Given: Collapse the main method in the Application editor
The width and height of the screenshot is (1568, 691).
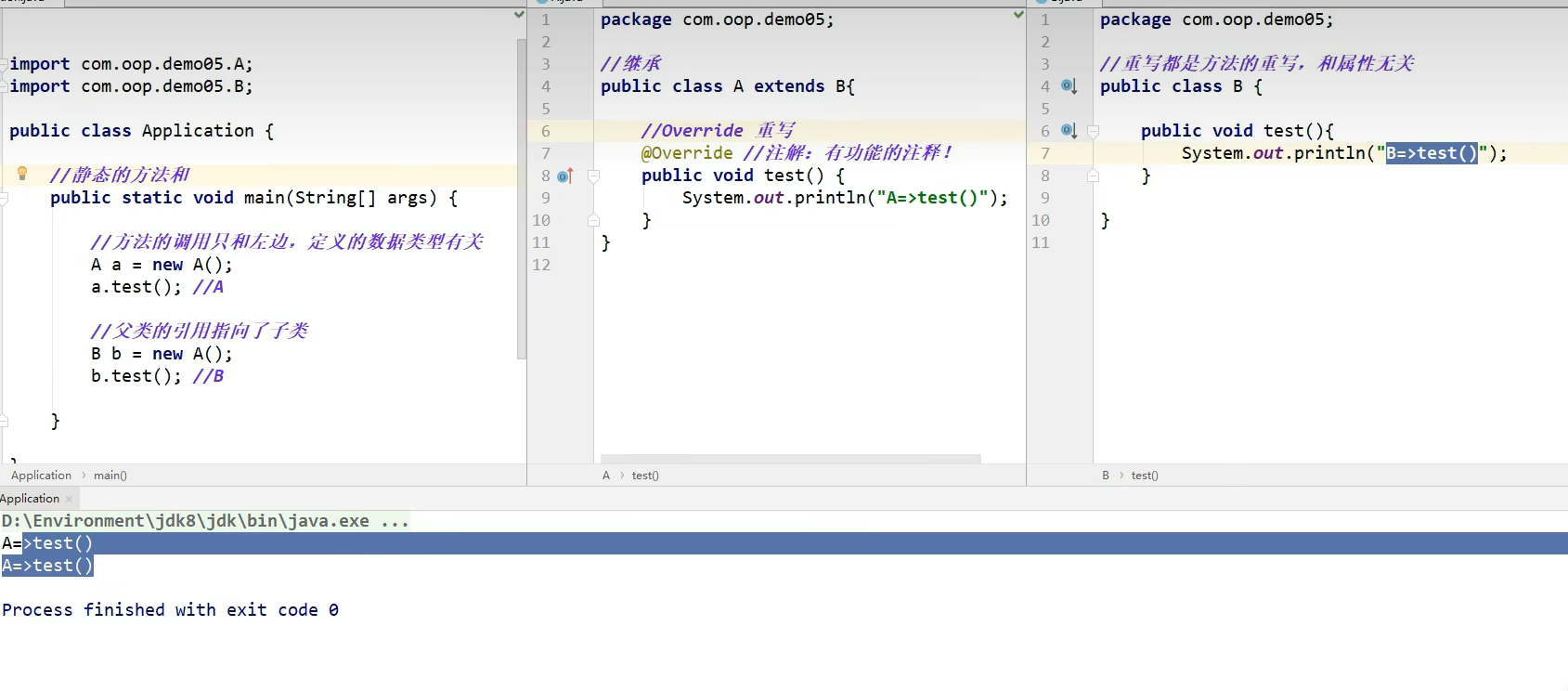Looking at the screenshot, I should click(x=4, y=198).
